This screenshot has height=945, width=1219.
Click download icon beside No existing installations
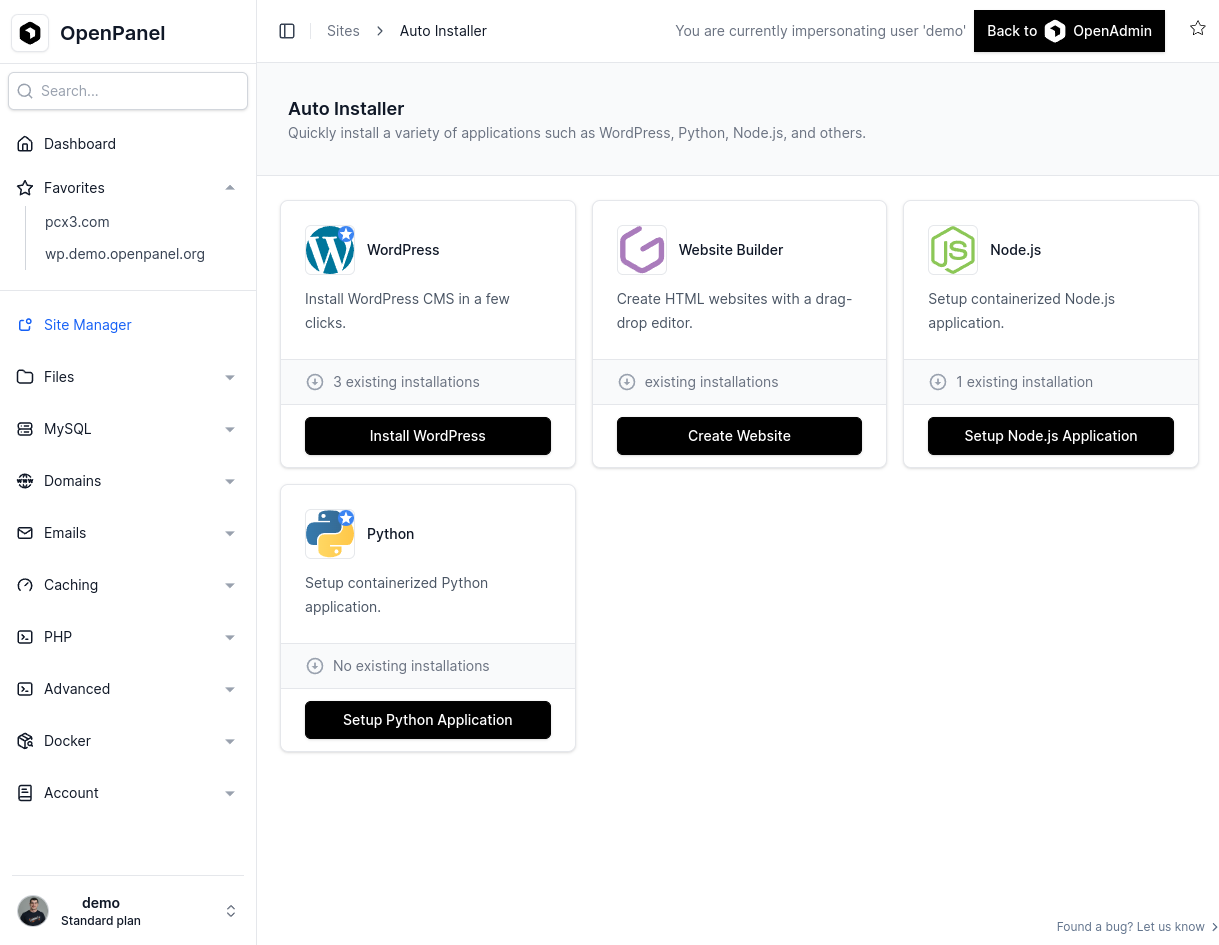[315, 666]
